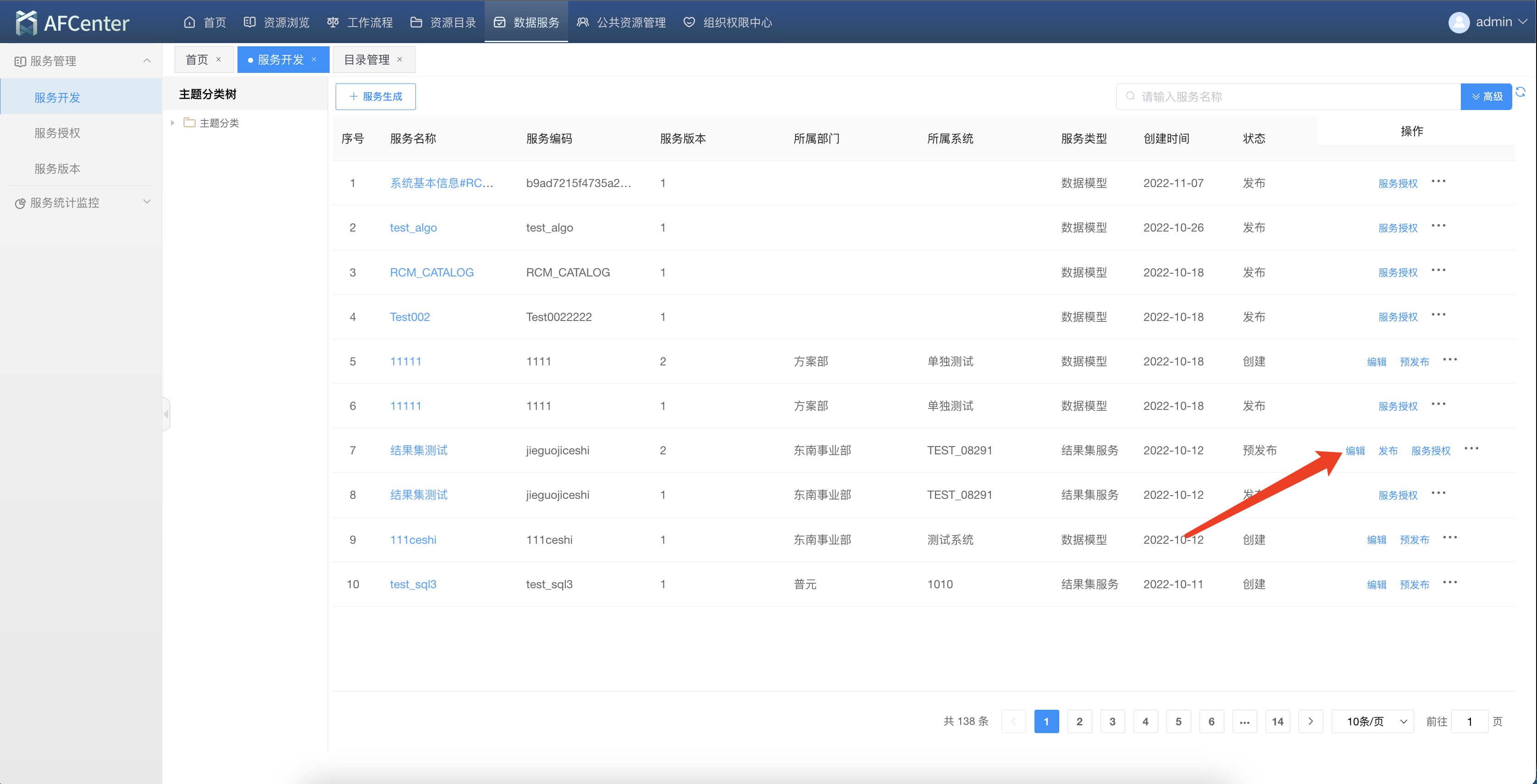1537x784 pixels.
Task: Open more actions for row 1
Action: pyautogui.click(x=1438, y=182)
